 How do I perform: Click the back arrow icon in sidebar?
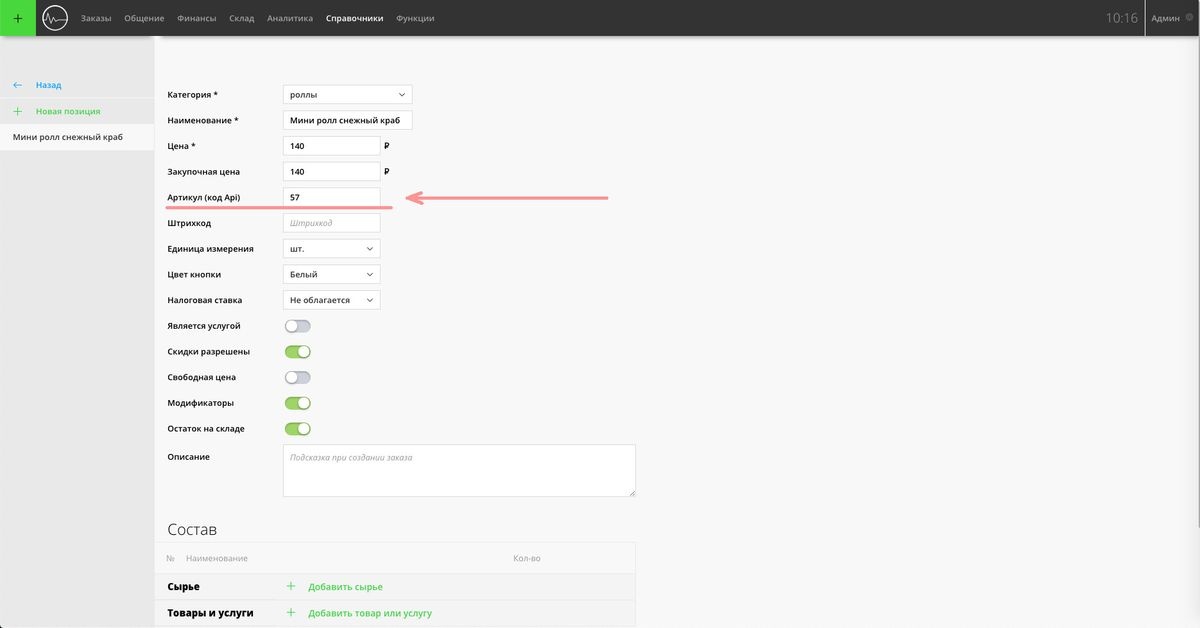point(17,86)
